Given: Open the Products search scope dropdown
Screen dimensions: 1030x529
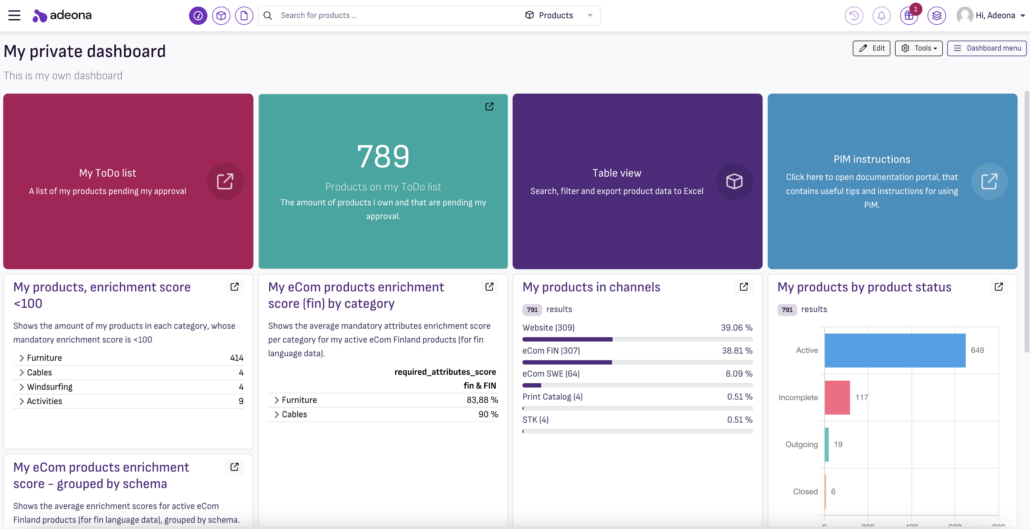Looking at the screenshot, I should coord(559,15).
